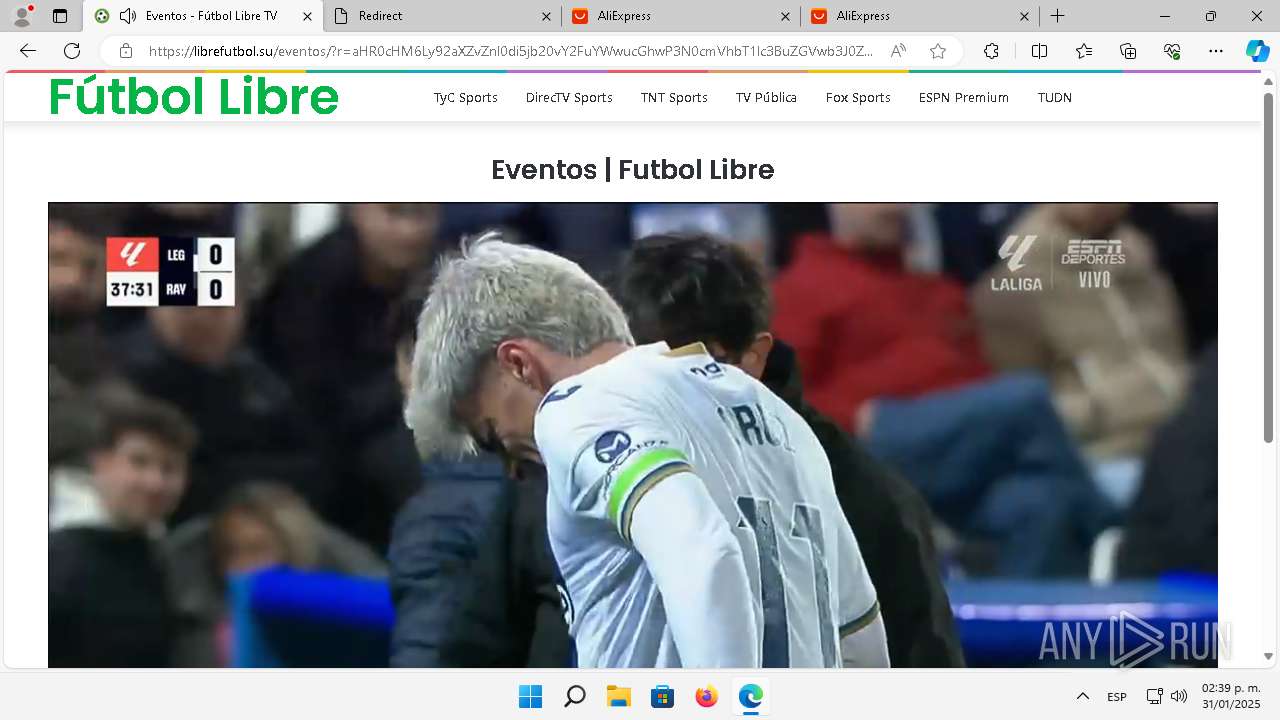
Task: Open the TNT Sports channel
Action: click(x=674, y=98)
